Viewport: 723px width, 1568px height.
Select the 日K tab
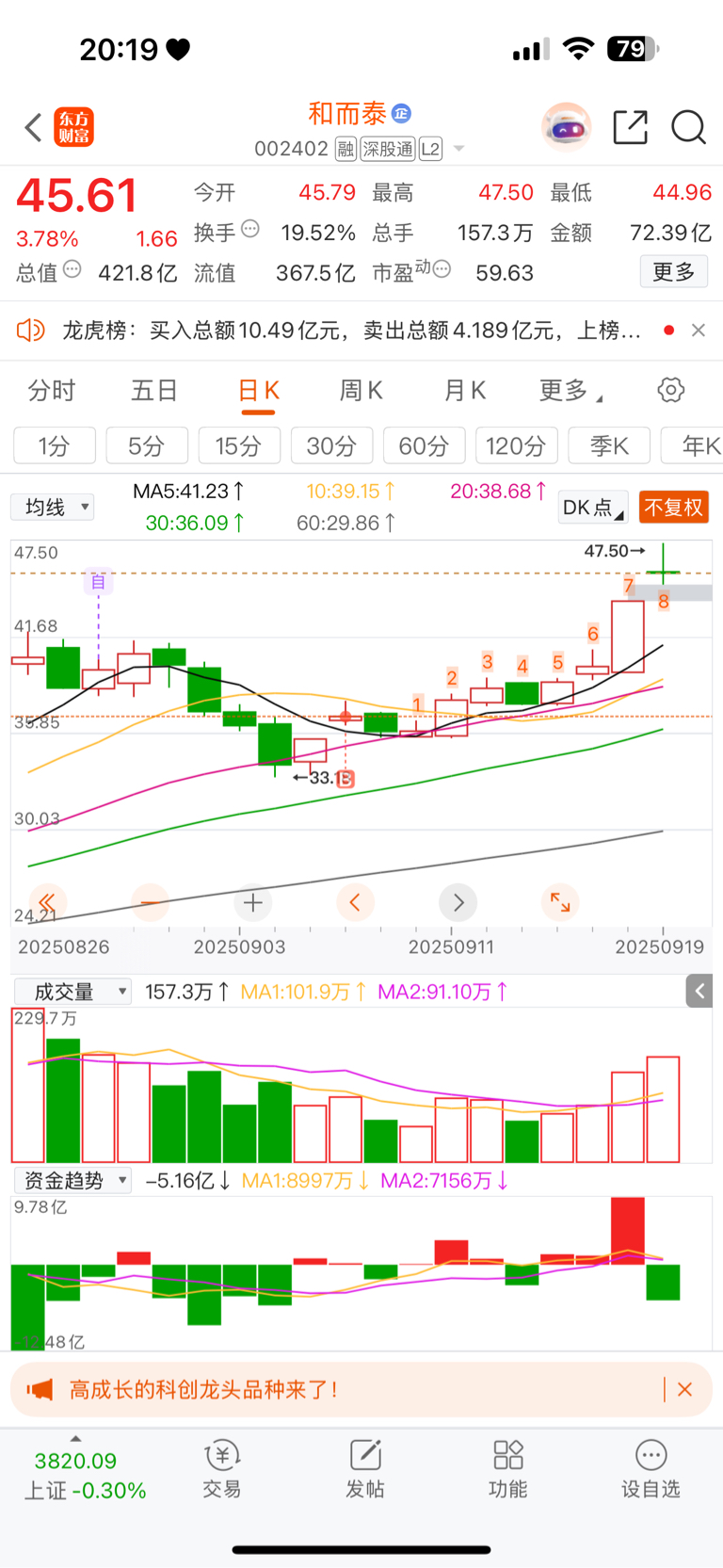(259, 390)
